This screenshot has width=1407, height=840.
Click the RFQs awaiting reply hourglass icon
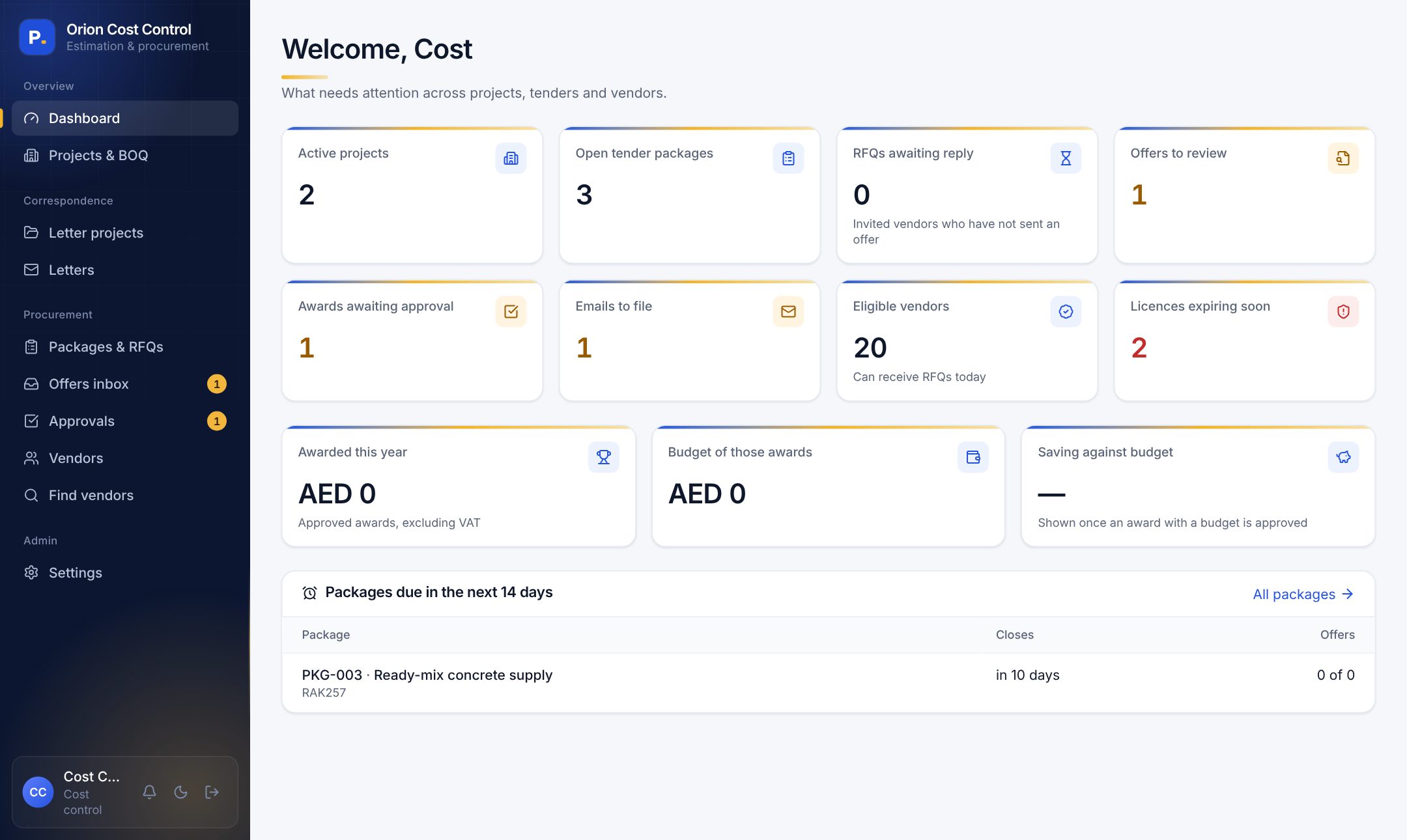coord(1066,158)
